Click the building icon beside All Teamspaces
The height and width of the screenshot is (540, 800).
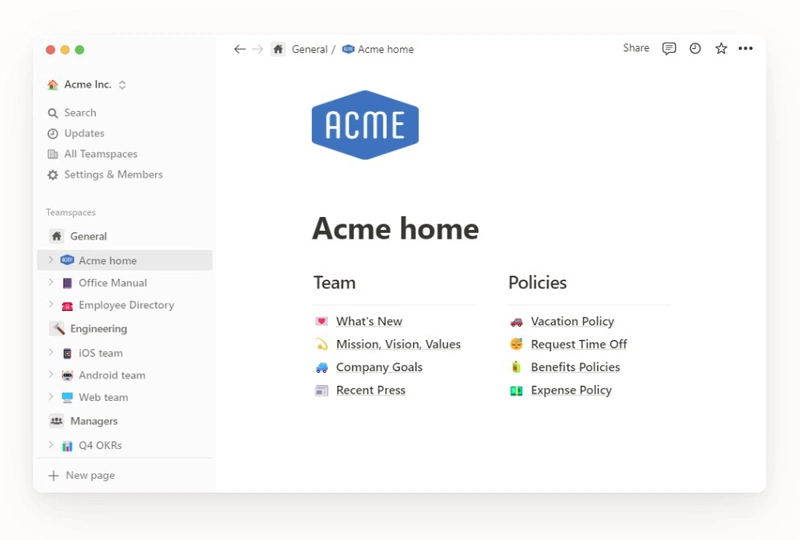[53, 154]
